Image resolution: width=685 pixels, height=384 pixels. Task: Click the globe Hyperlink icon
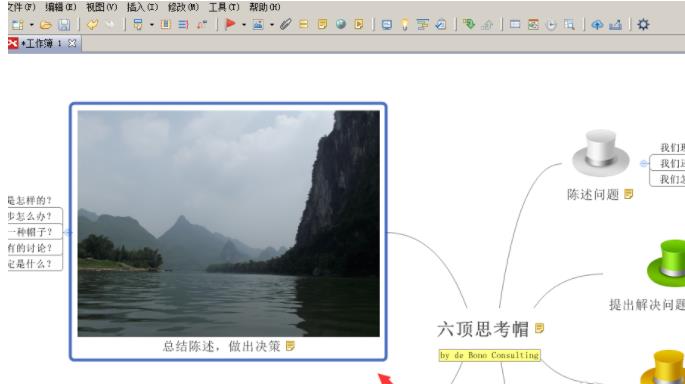click(341, 24)
